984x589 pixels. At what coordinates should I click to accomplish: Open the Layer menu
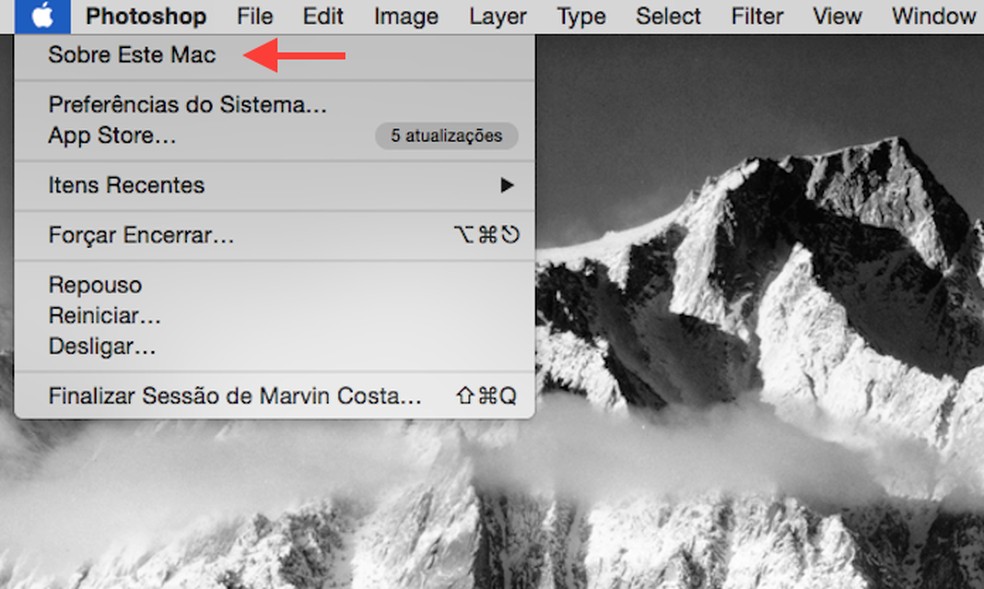point(497,15)
